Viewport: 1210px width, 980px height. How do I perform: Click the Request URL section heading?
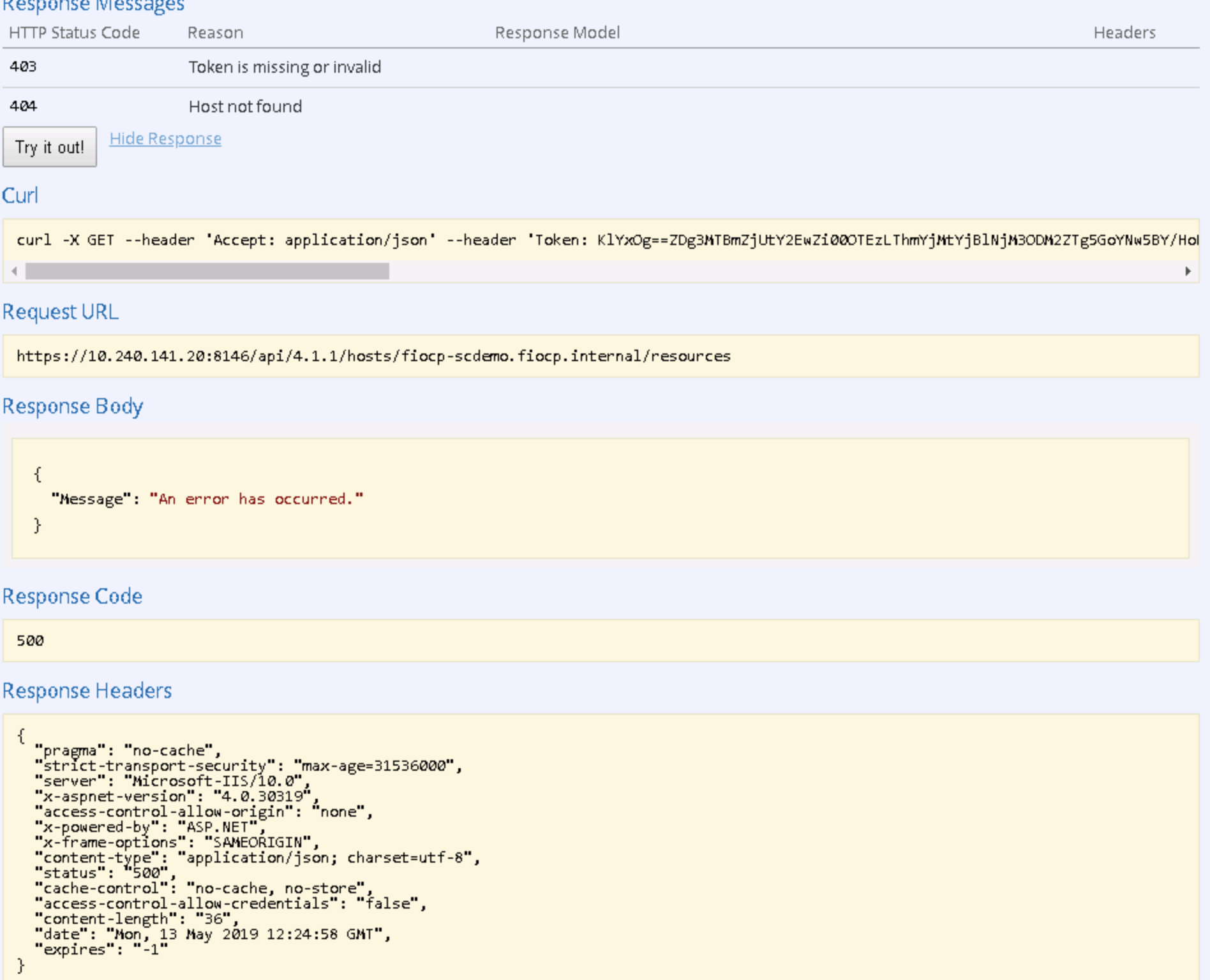pos(61,312)
